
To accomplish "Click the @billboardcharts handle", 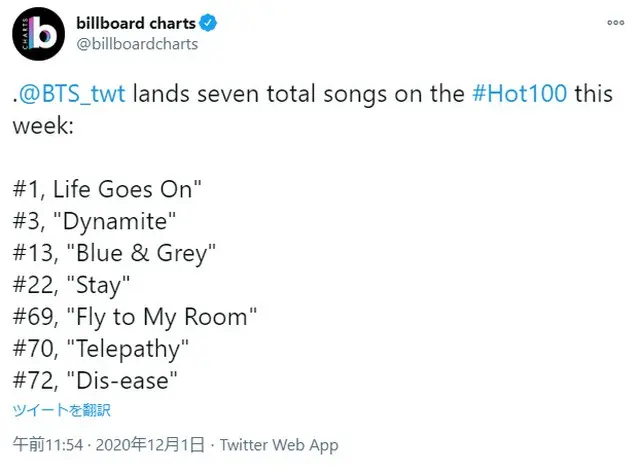I will pyautogui.click(x=137, y=44).
